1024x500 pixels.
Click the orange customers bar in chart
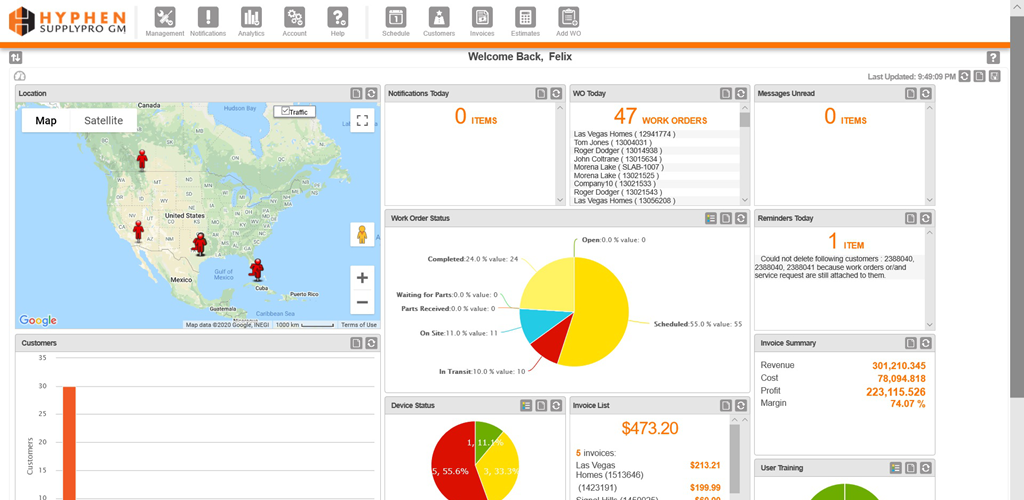tap(69, 443)
